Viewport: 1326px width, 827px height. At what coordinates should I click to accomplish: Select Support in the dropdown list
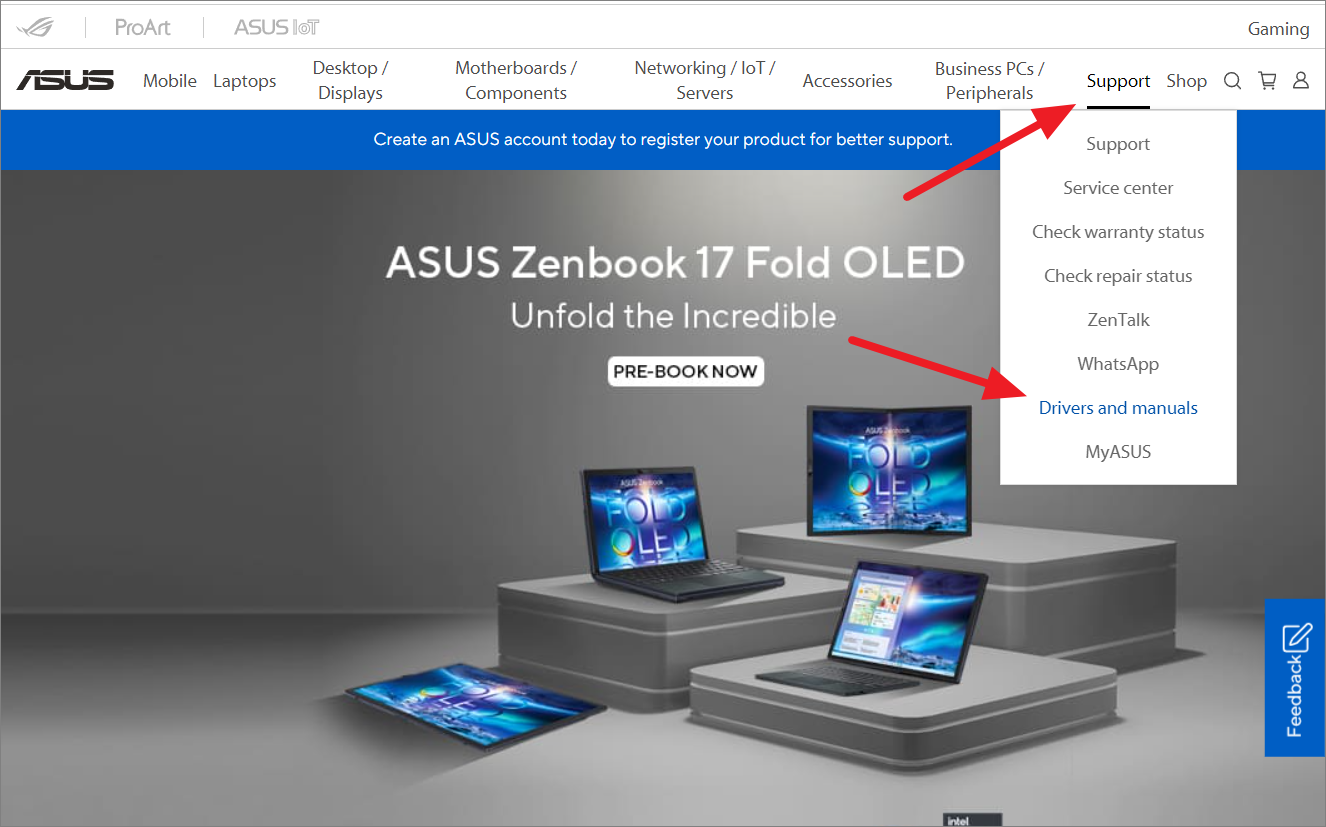(x=1118, y=144)
